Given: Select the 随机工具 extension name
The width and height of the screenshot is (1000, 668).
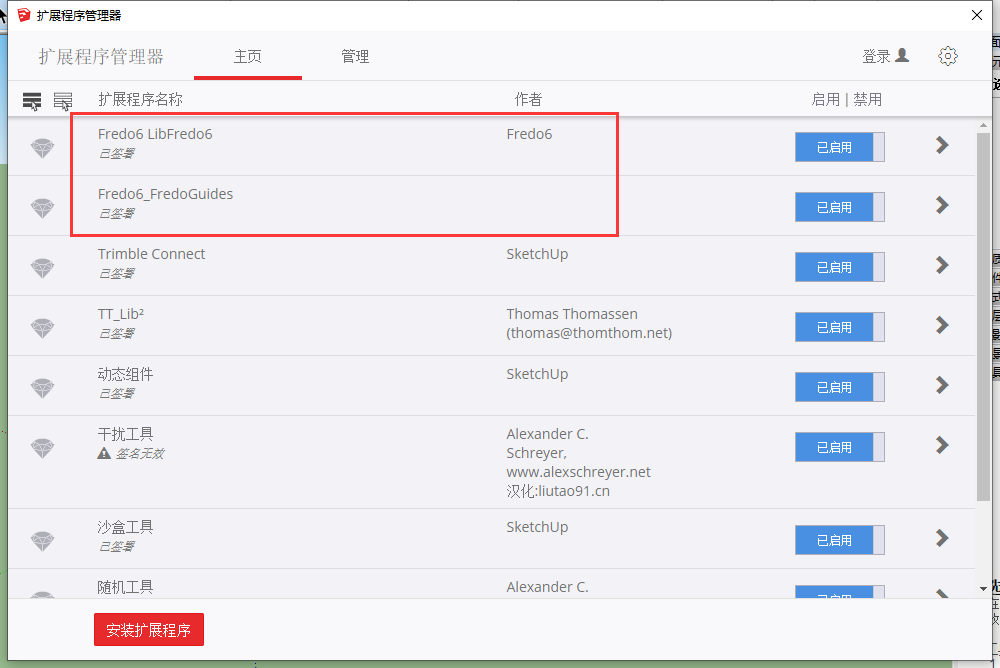Looking at the screenshot, I should 125,587.
